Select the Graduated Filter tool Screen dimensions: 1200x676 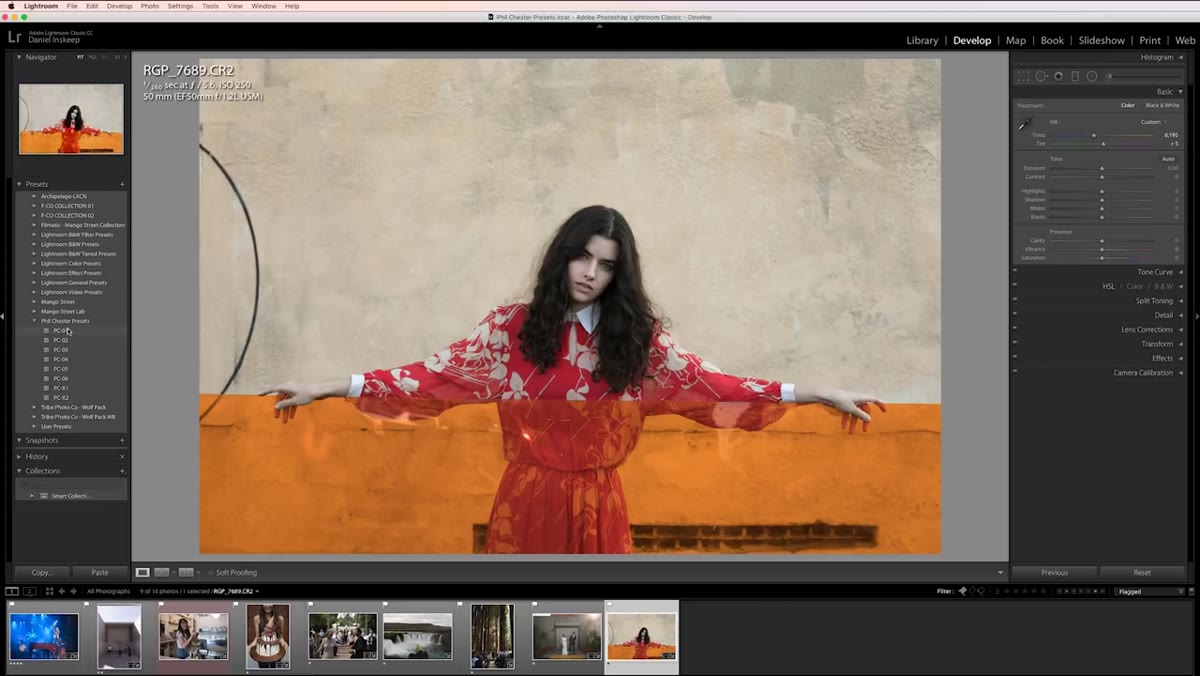1075,76
